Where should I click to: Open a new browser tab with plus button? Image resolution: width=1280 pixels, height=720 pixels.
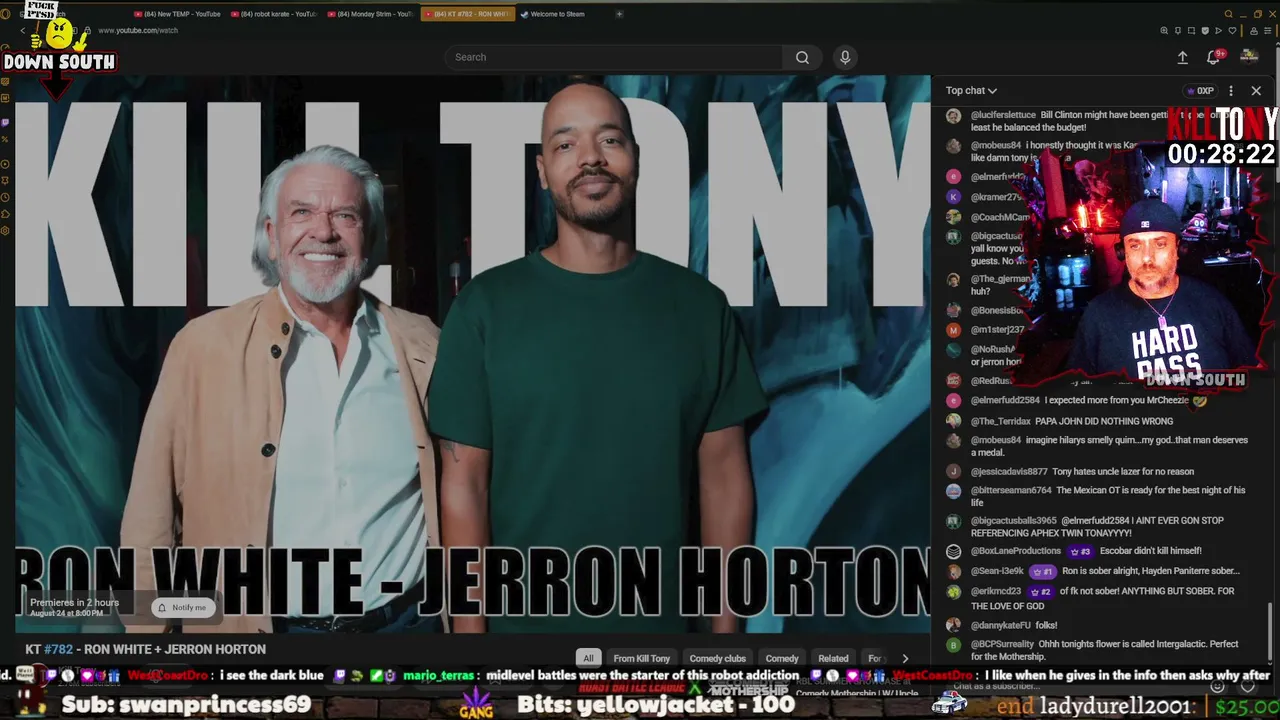pos(619,14)
